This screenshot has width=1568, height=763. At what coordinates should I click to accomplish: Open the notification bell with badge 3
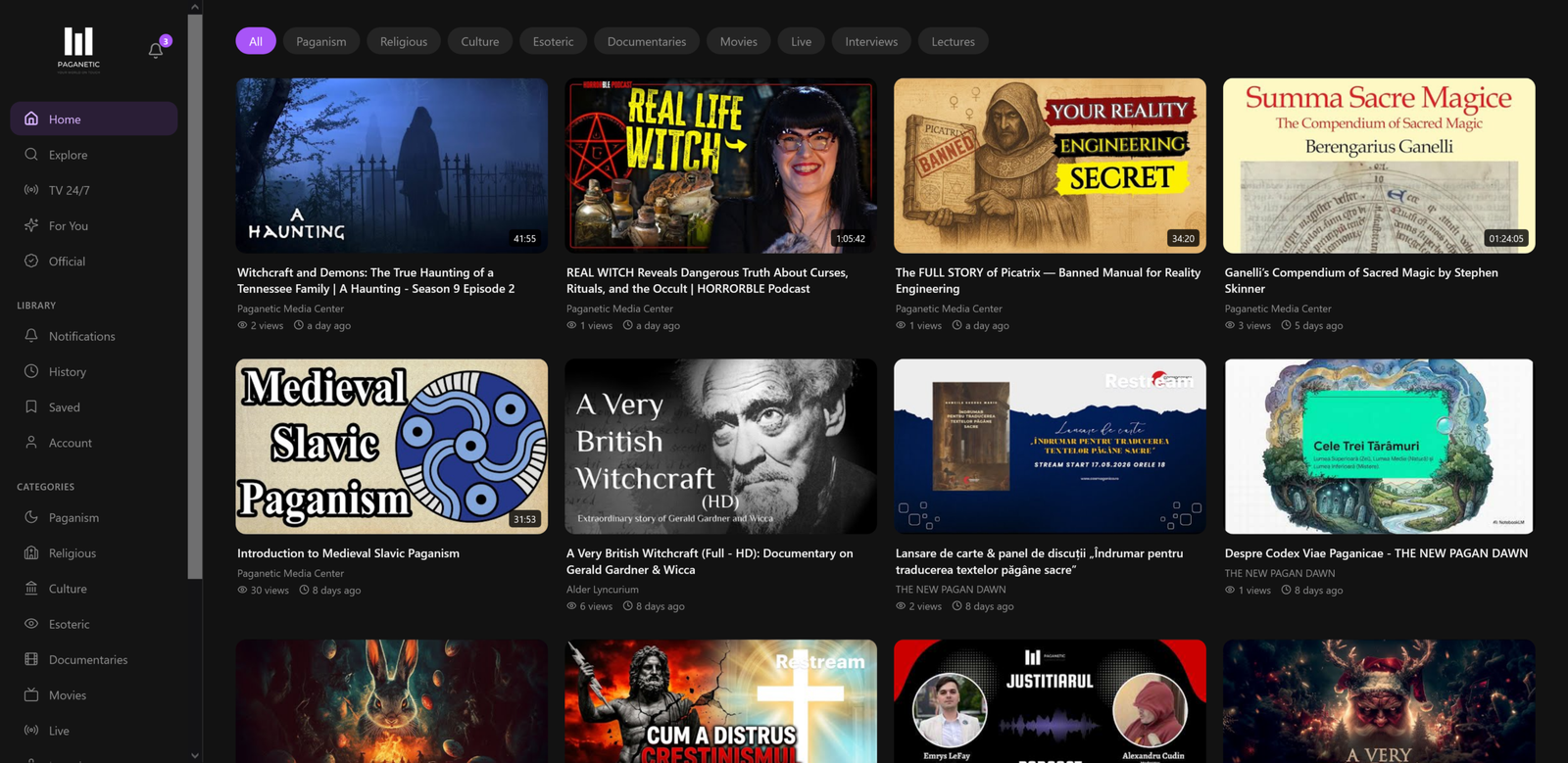(156, 50)
